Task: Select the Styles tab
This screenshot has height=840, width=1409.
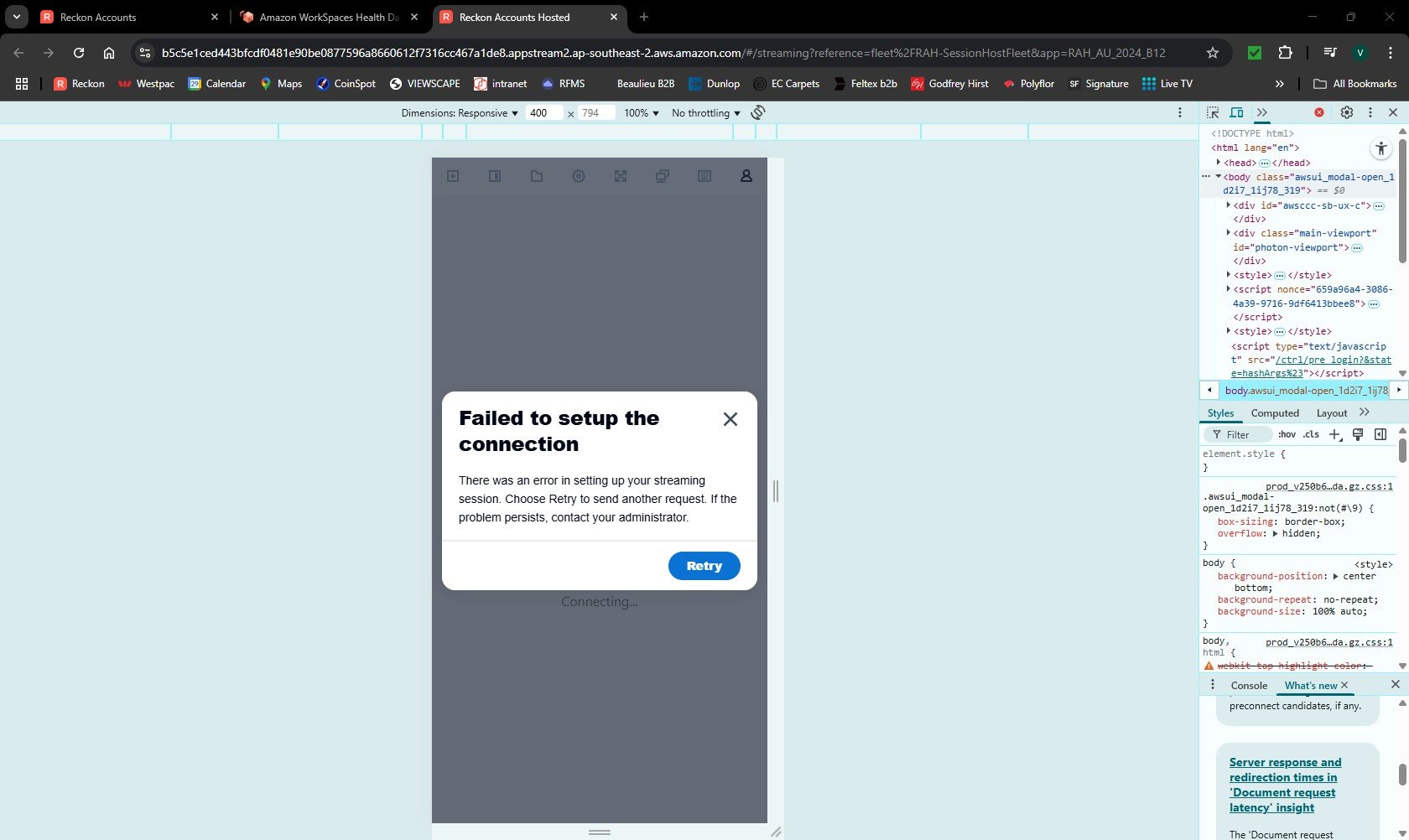Action: pos(1220,413)
